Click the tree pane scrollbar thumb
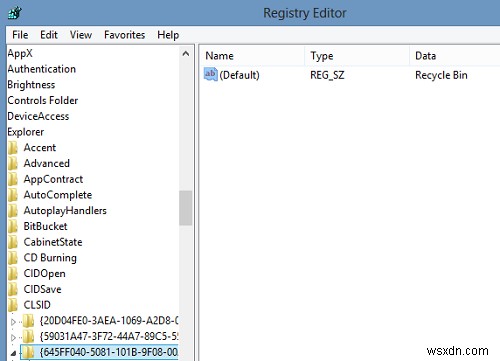 [185, 208]
